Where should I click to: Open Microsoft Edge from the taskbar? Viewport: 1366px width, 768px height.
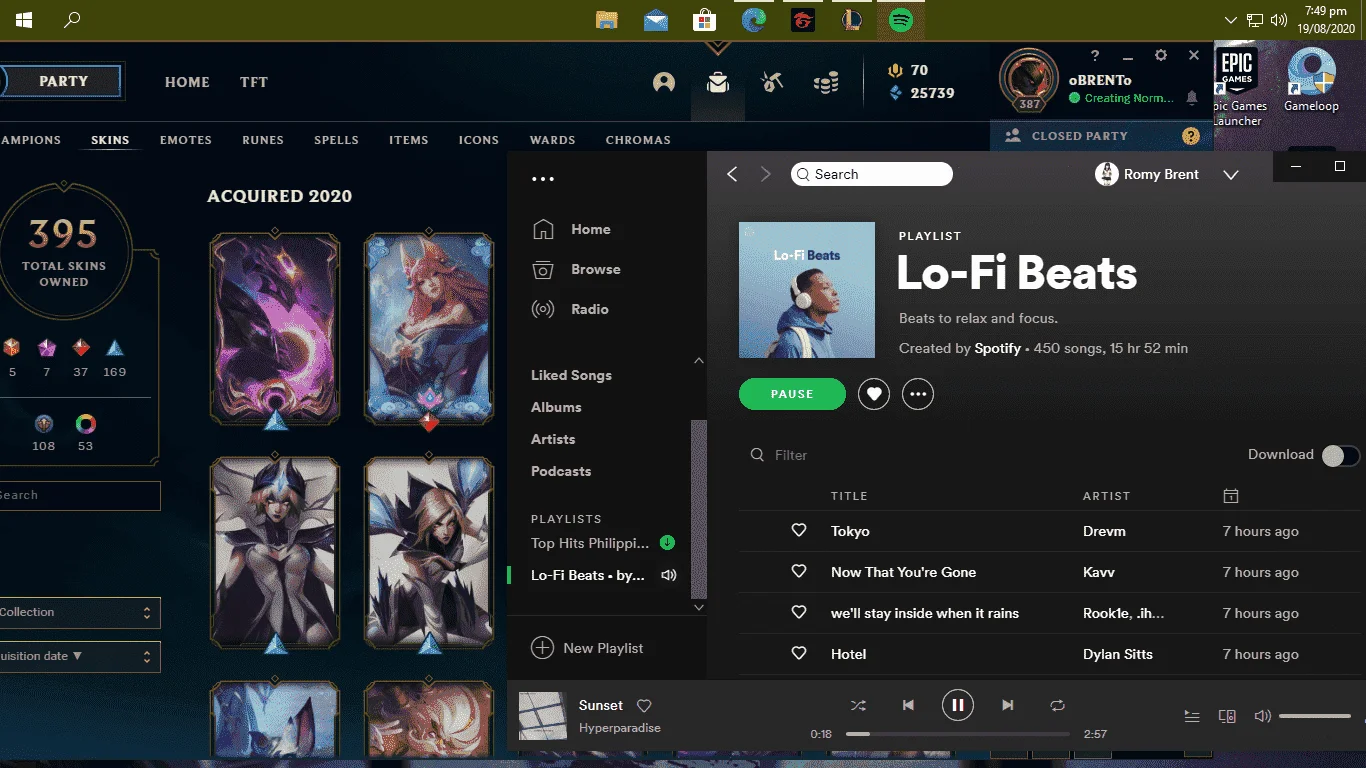pyautogui.click(x=754, y=20)
